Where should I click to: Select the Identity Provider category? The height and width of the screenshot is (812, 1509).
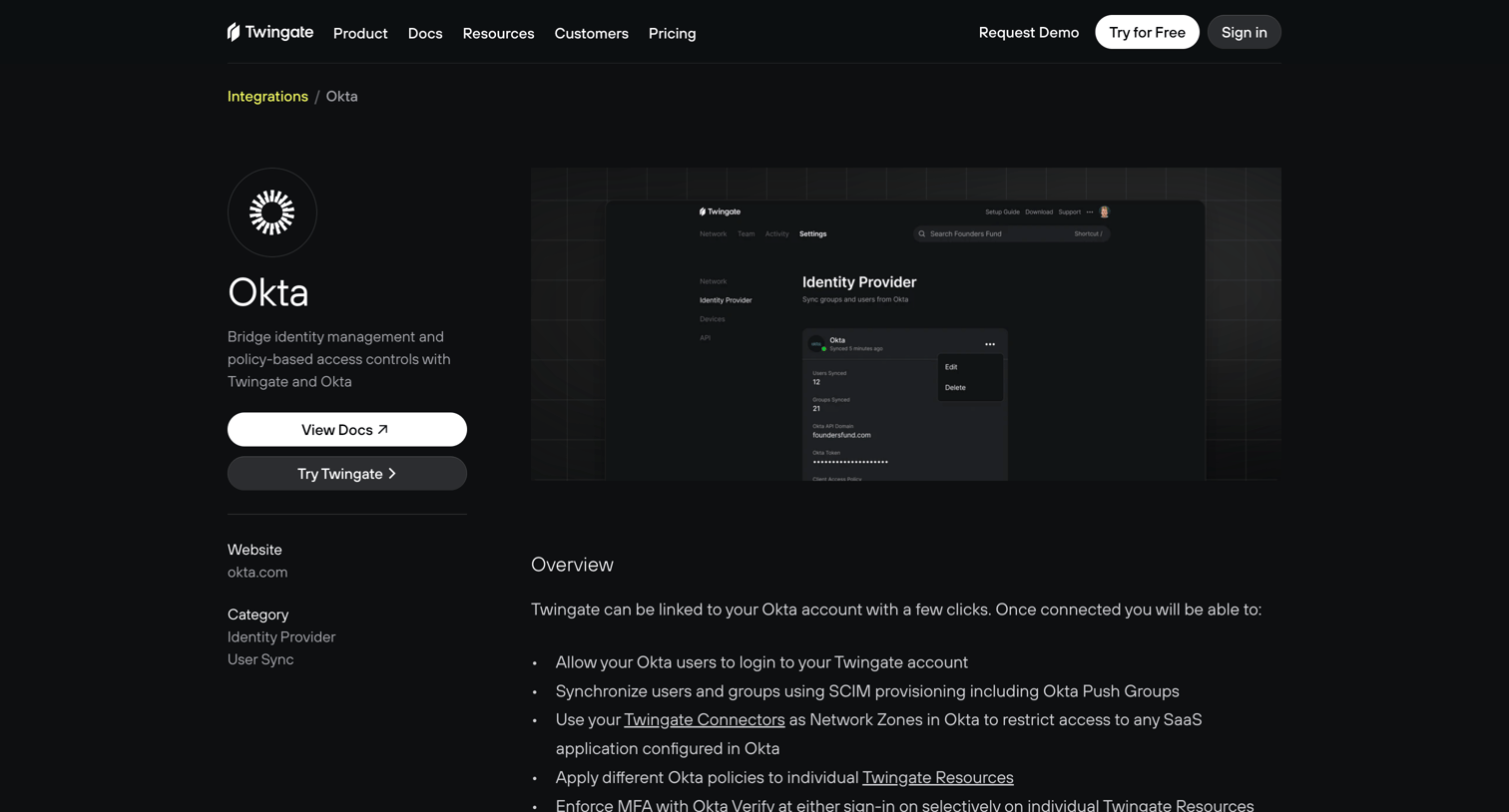pos(281,636)
